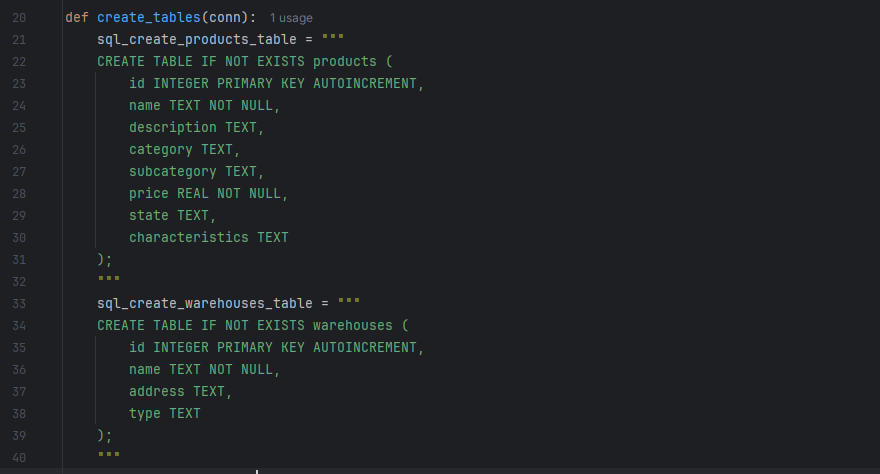Place cursor on sql_create_products_table variable
This screenshot has height=474, width=880.
196,39
